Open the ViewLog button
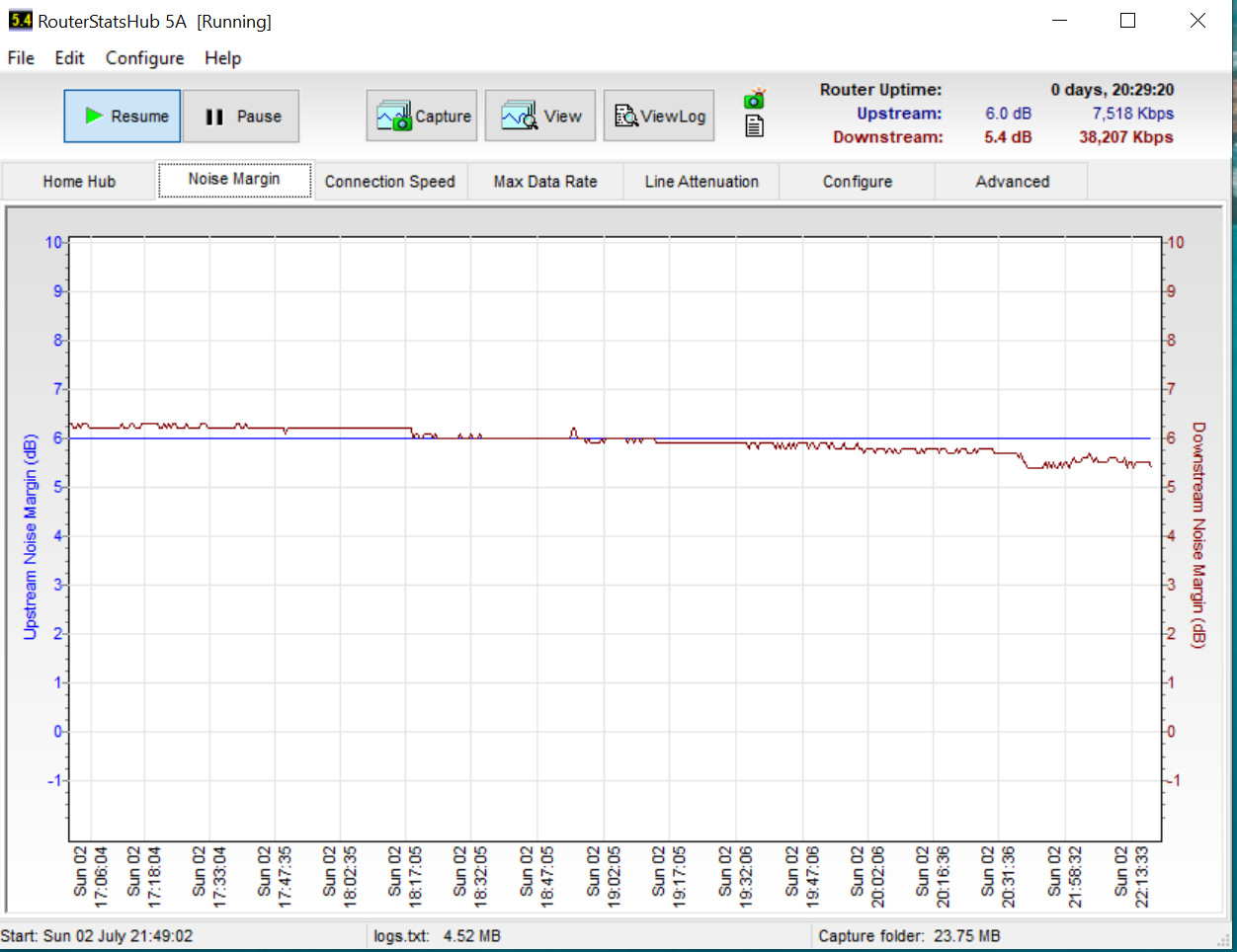This screenshot has width=1237, height=952. pos(659,117)
